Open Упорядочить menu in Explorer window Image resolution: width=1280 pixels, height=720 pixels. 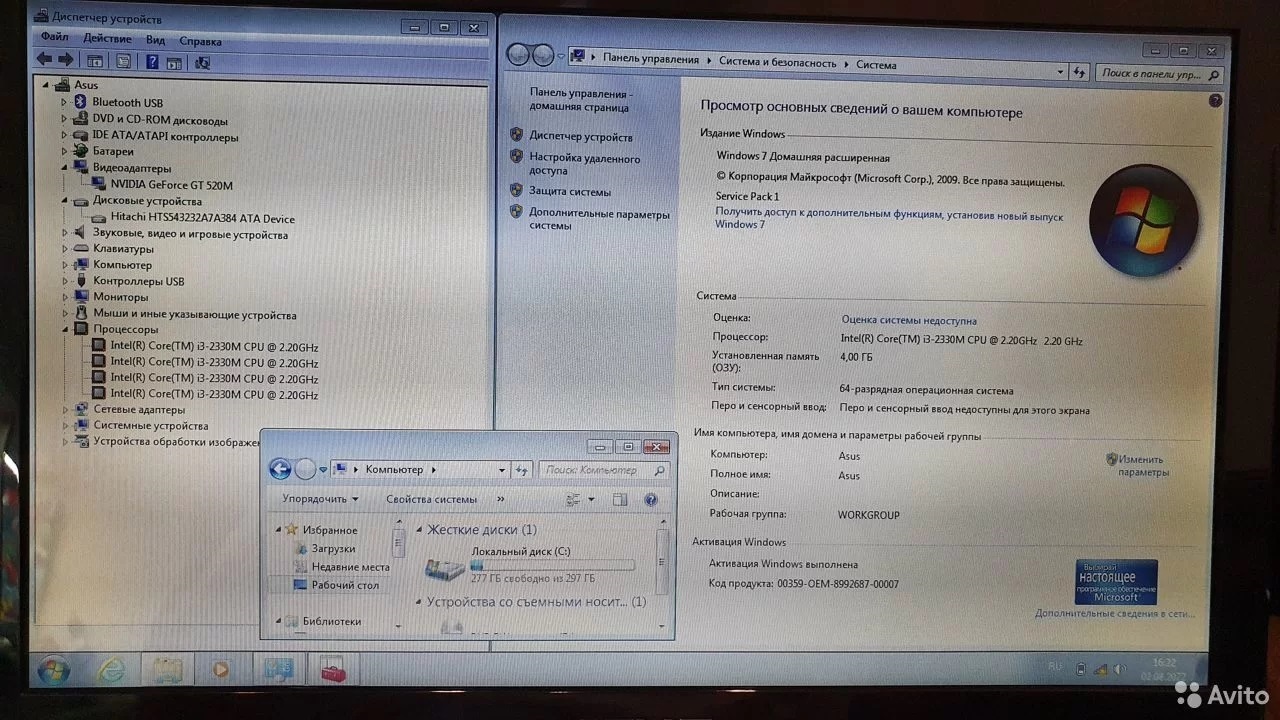pyautogui.click(x=320, y=499)
